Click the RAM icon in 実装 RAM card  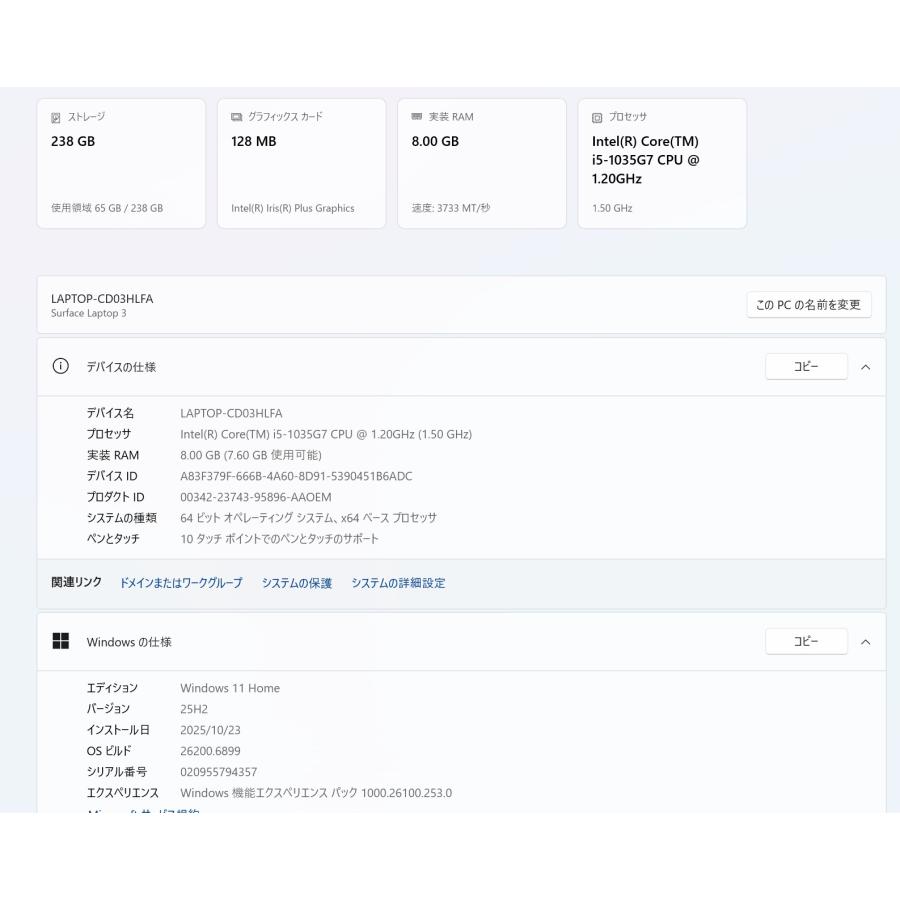tap(417, 117)
